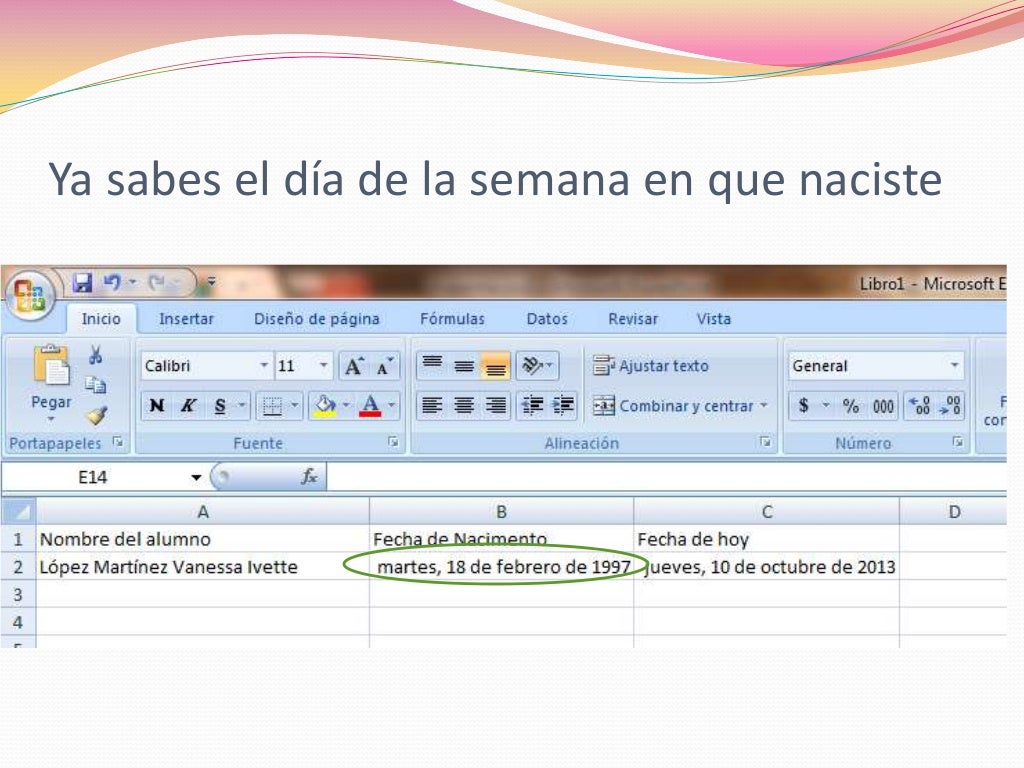Viewport: 1024px width, 768px height.
Task: Increase decimal places
Action: pyautogui.click(x=920, y=406)
